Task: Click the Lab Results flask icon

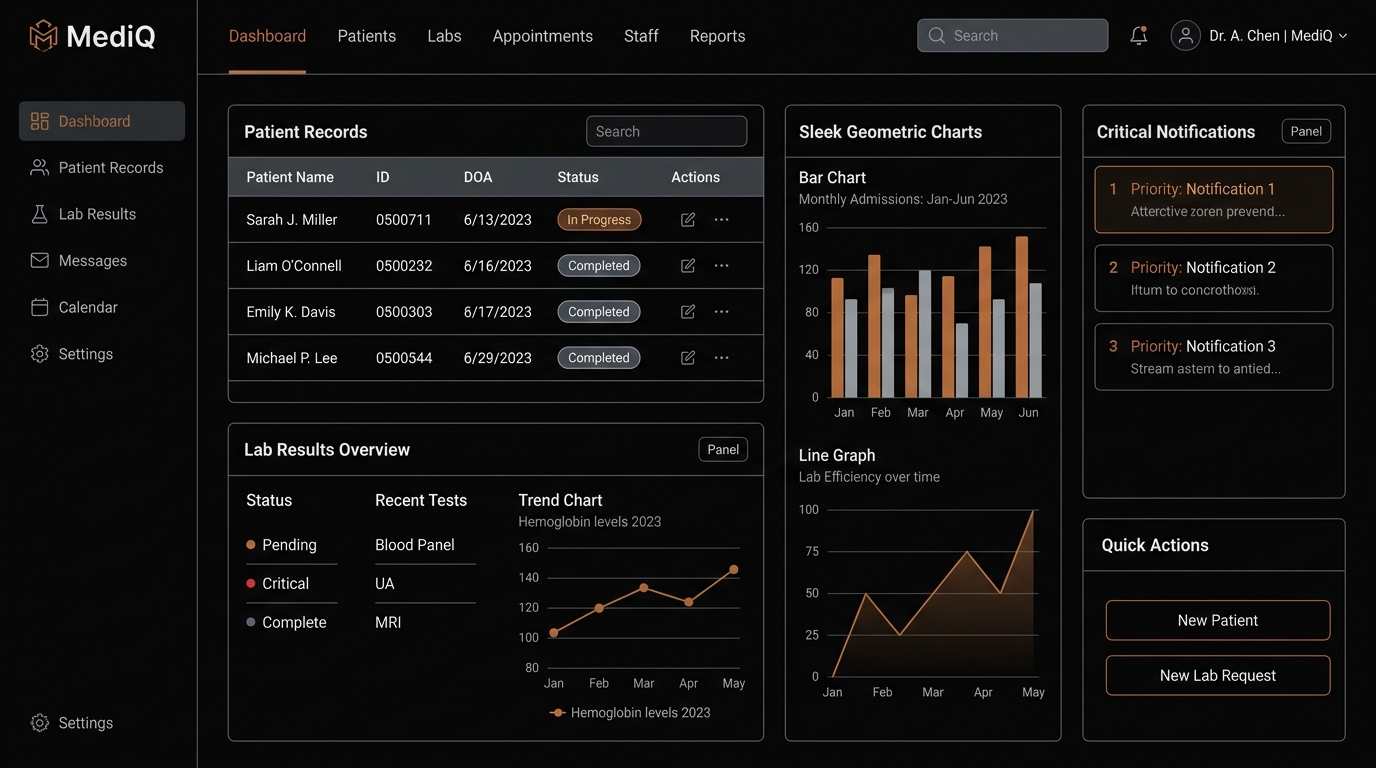Action: [x=40, y=214]
